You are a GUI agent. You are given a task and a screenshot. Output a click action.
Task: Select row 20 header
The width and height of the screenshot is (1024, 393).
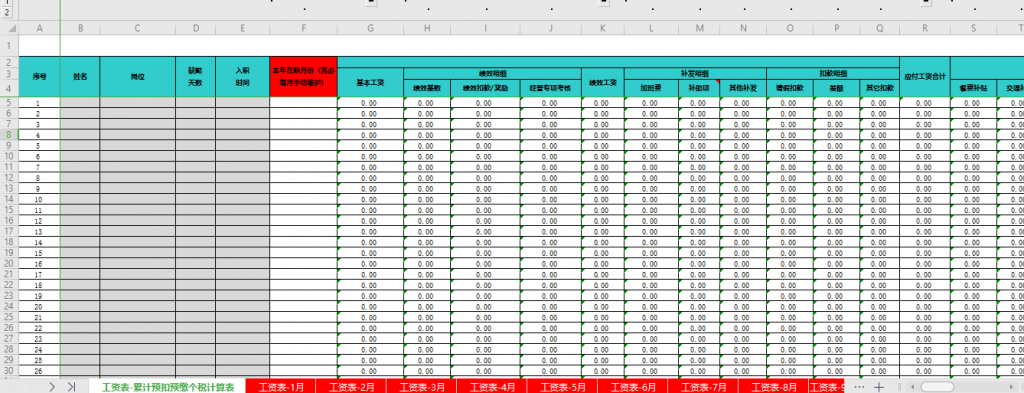point(9,263)
